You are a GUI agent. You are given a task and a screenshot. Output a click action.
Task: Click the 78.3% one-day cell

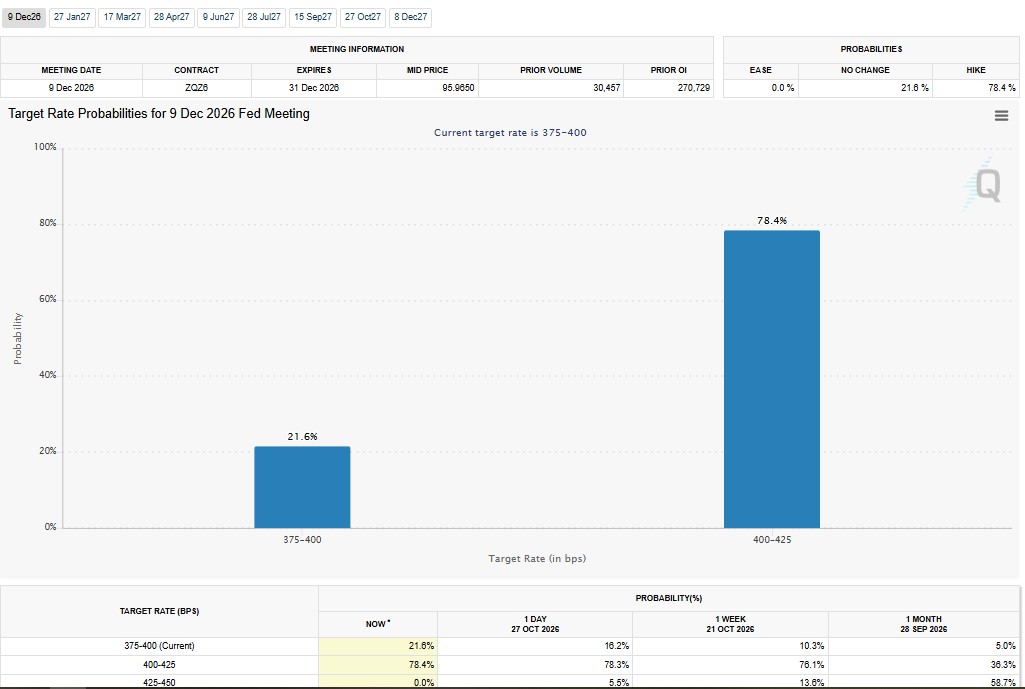click(x=535, y=665)
